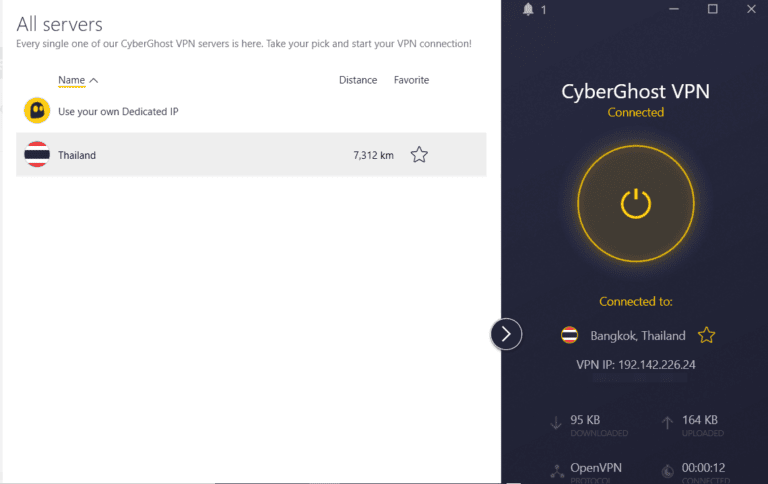
Task: Toggle favorite star for Bangkok, Thailand
Action: tap(706, 336)
